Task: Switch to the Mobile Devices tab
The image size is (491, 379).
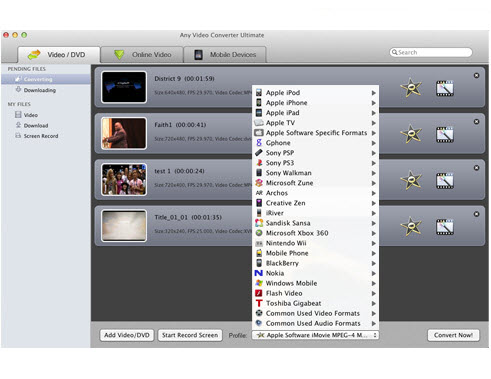Action: coord(225,54)
